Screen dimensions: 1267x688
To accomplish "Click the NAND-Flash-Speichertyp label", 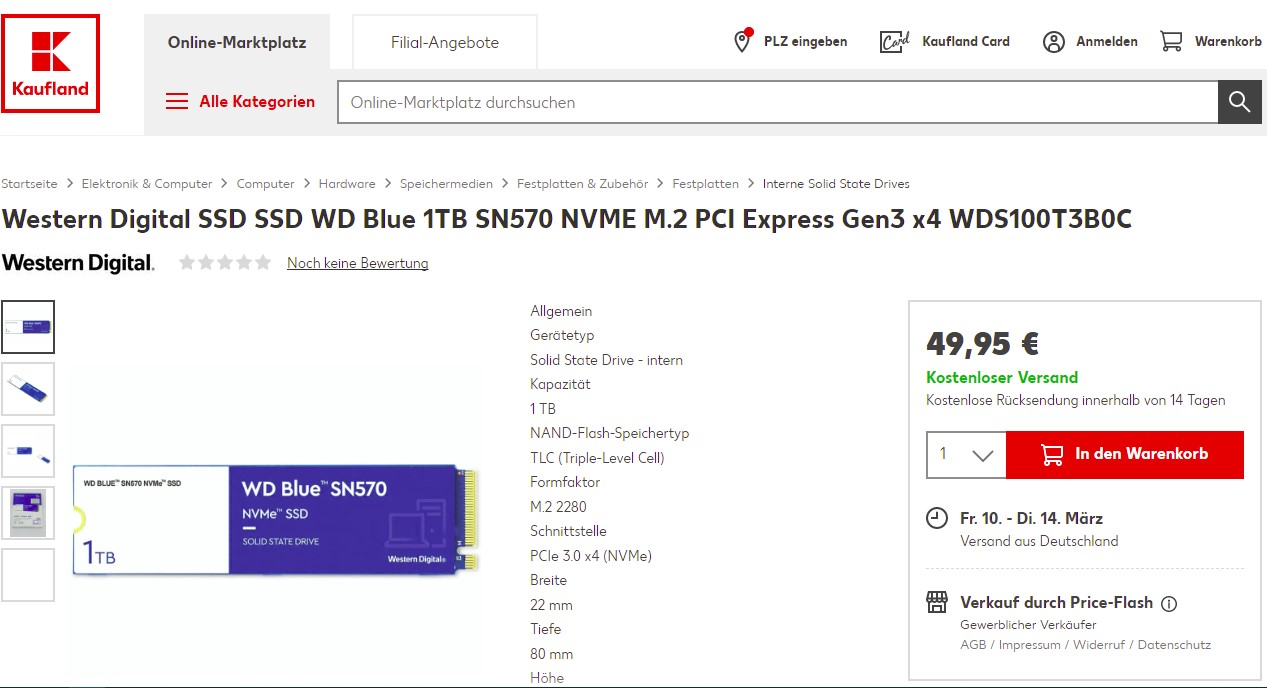I will pyautogui.click(x=609, y=433).
